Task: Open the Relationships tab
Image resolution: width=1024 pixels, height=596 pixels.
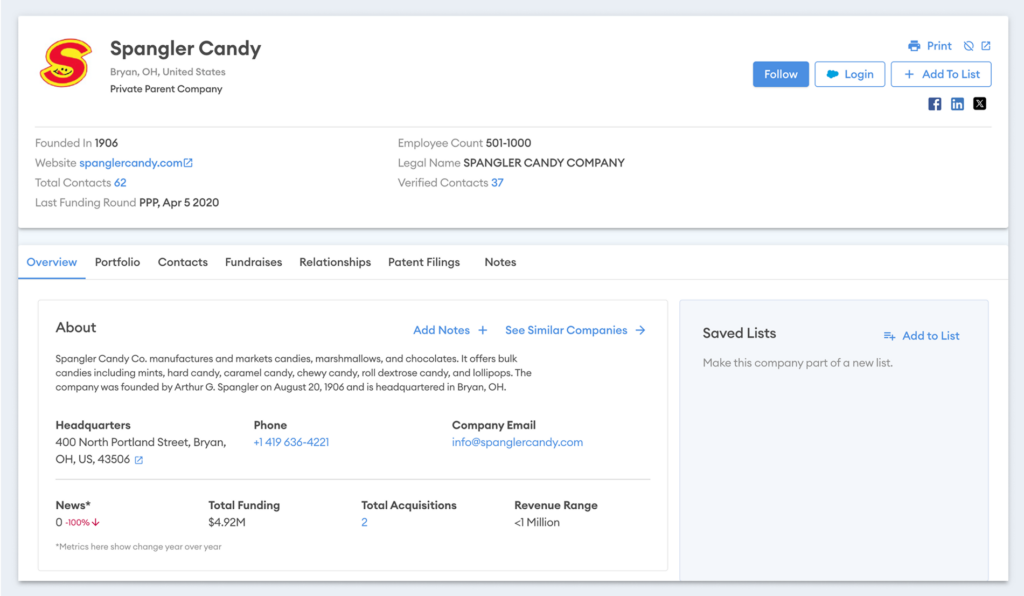Action: coord(335,262)
